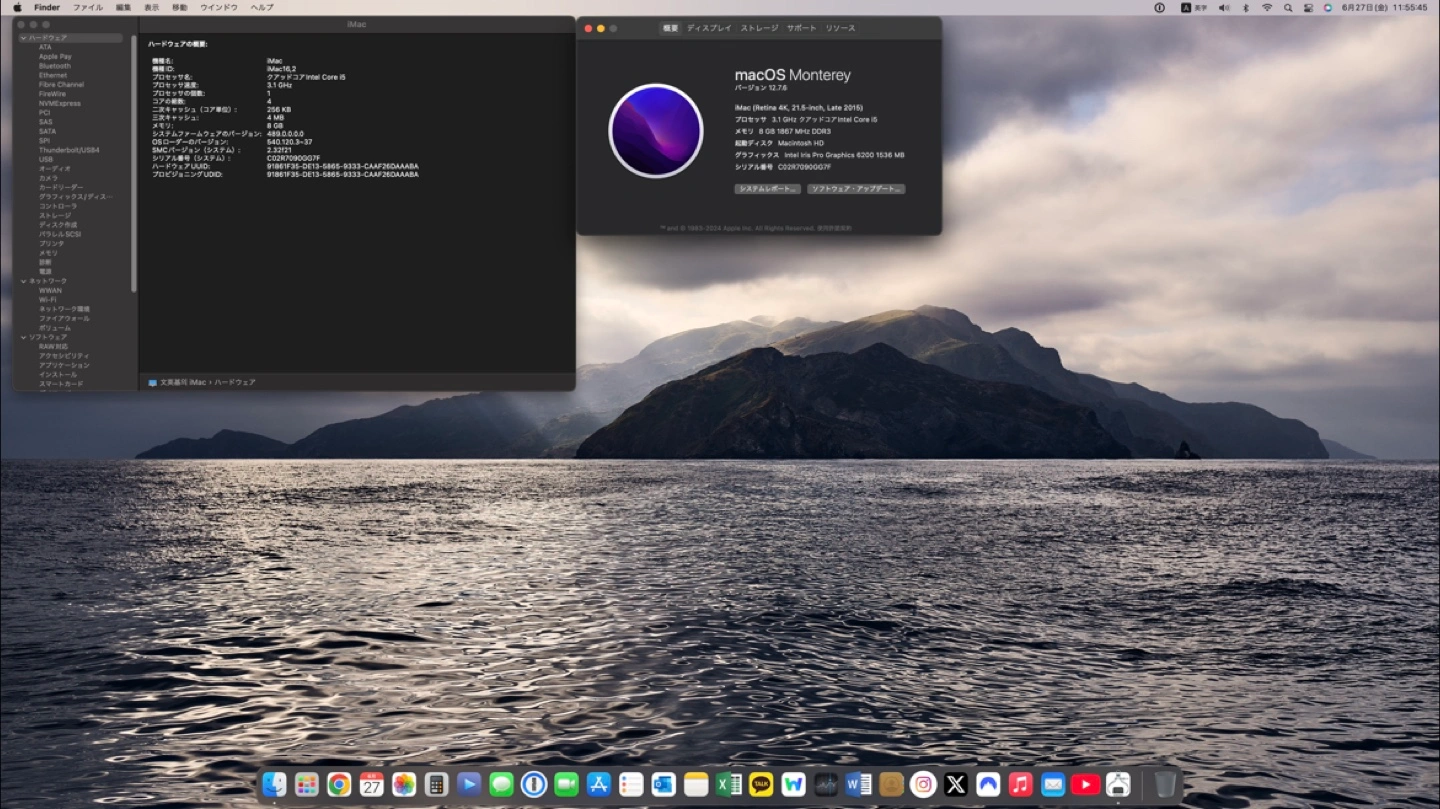The height and width of the screenshot is (809, 1440).
Task: Open the volume control in menu bar
Action: click(x=1224, y=7)
